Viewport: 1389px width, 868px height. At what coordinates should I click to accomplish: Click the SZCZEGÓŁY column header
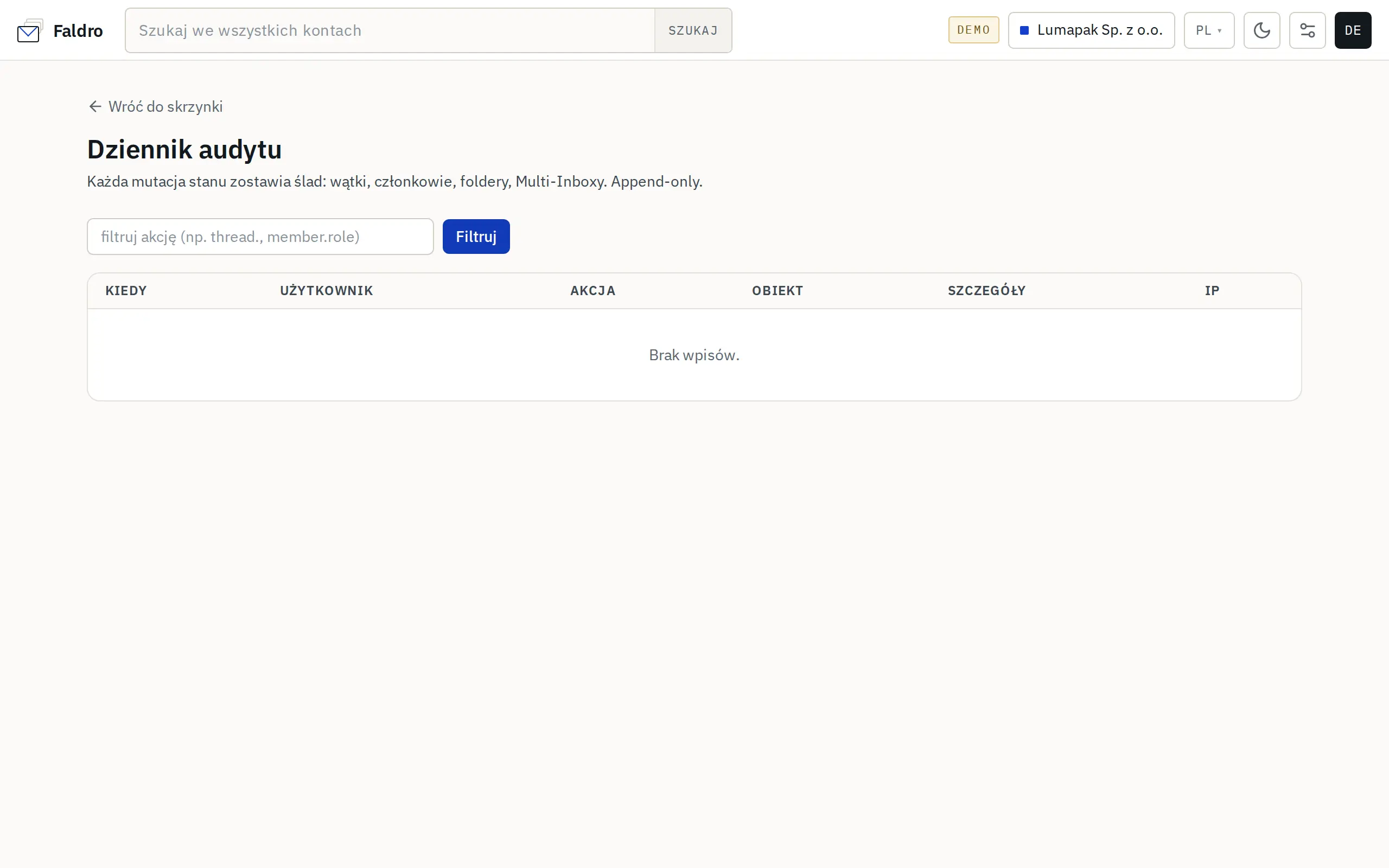(986, 290)
